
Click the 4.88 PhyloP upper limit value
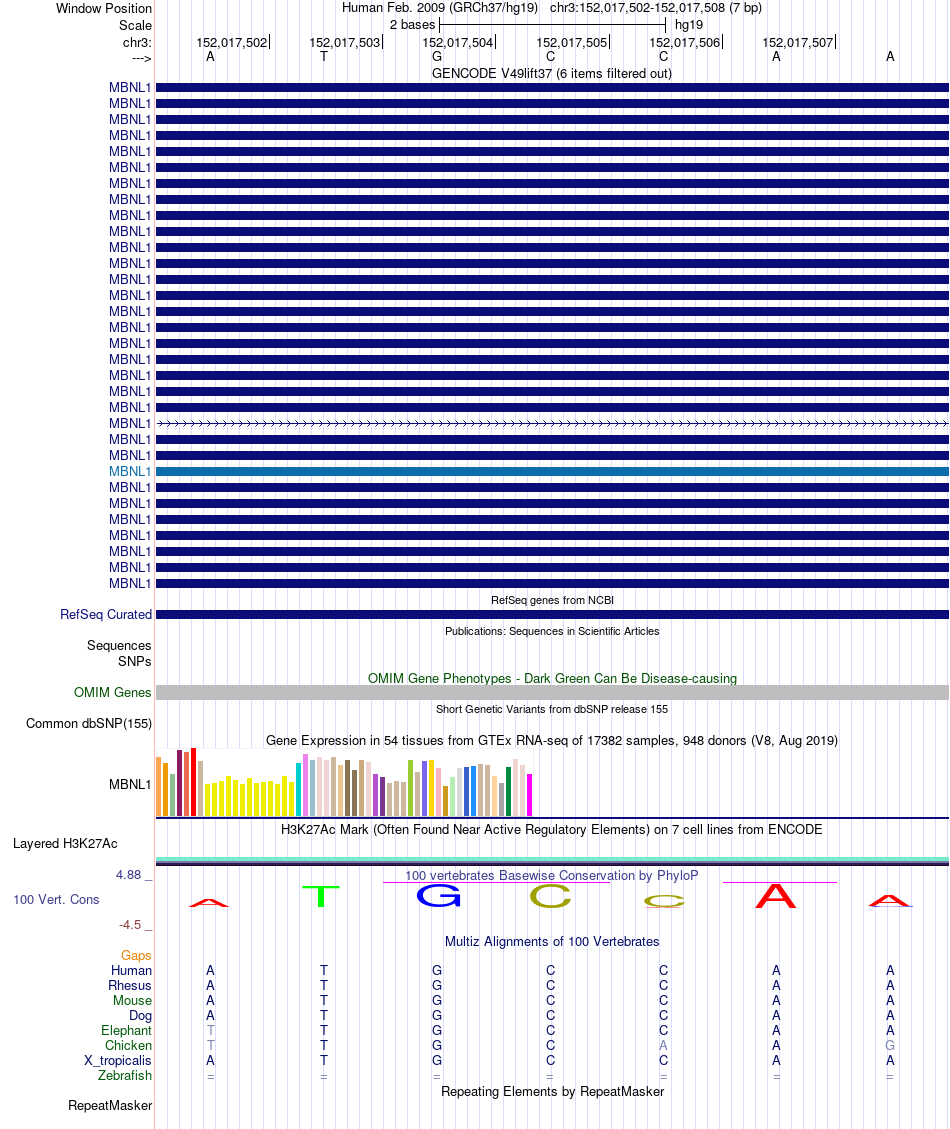(129, 875)
